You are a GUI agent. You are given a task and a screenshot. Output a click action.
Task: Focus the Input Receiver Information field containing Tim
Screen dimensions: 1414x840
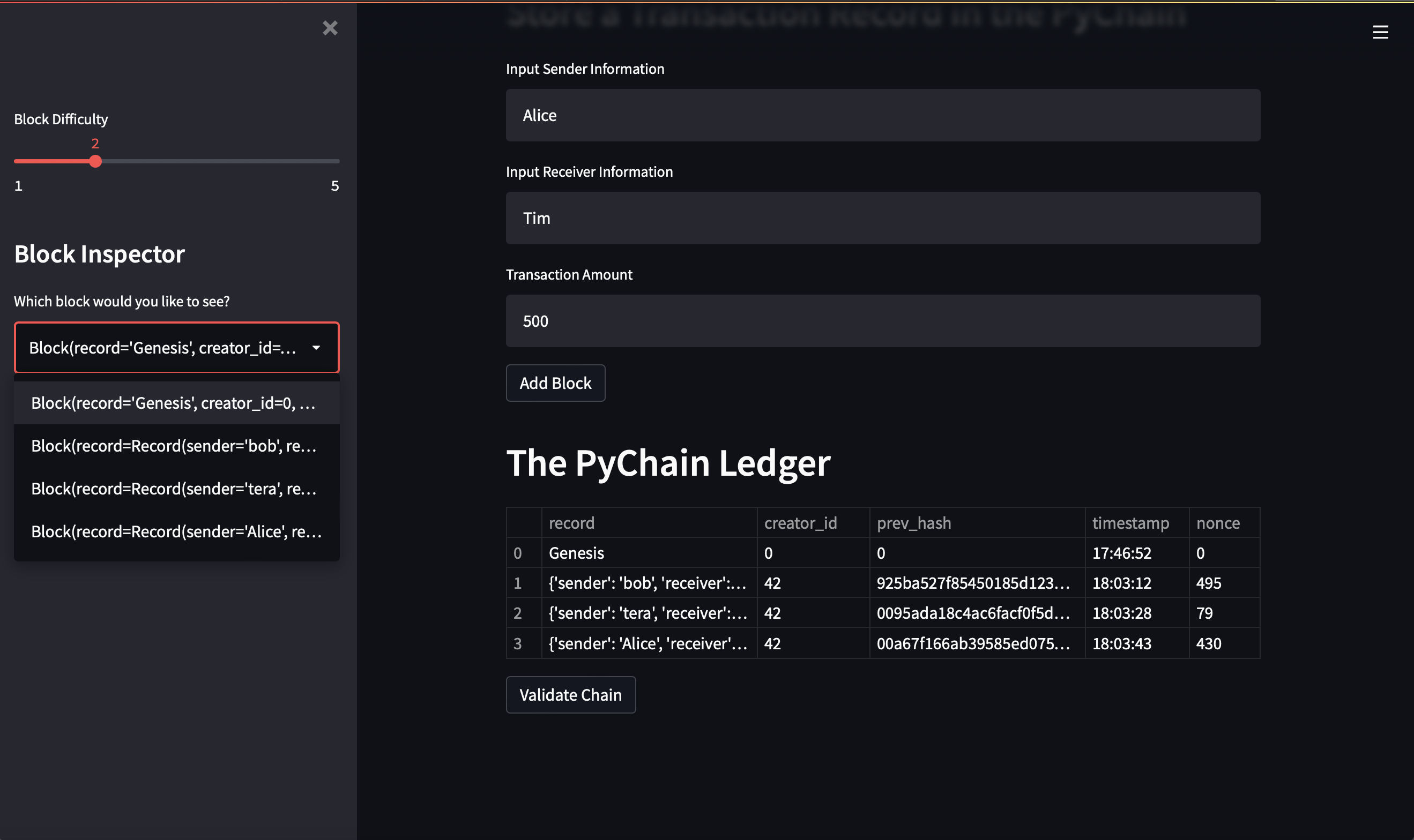pyautogui.click(x=882, y=218)
